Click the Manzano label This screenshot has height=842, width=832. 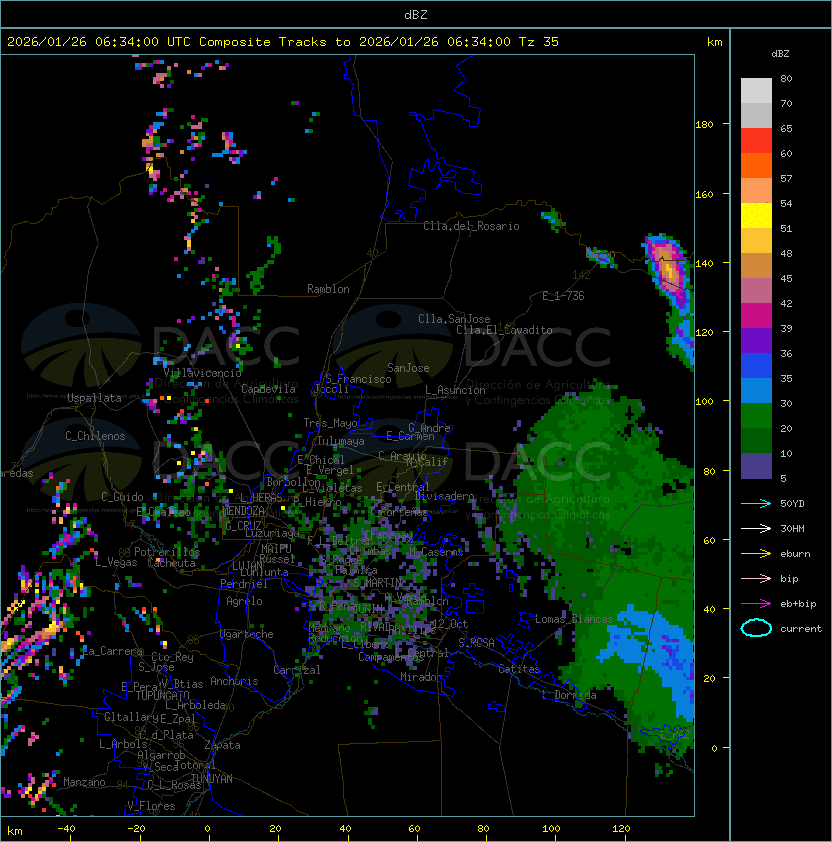[84, 782]
